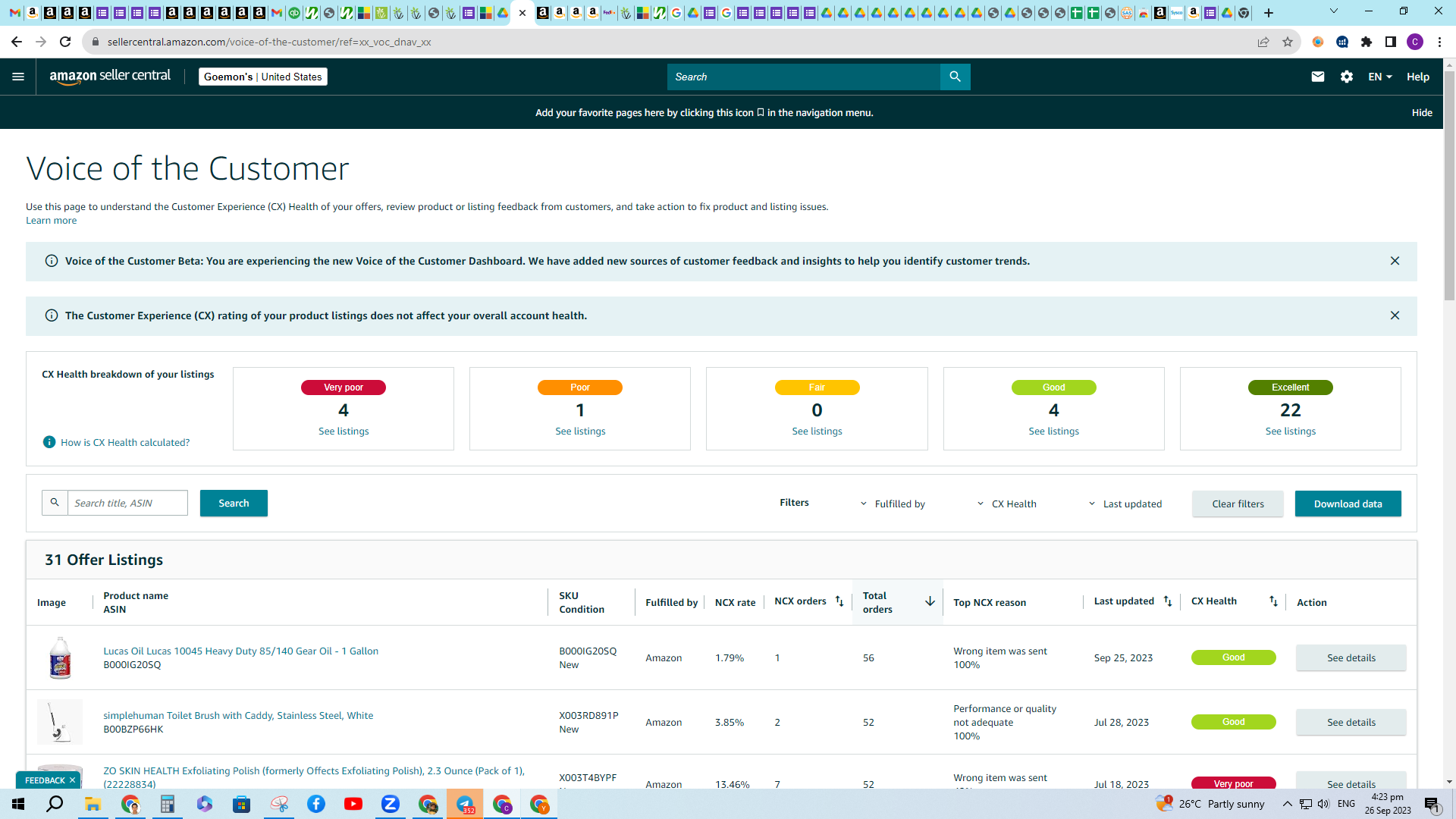This screenshot has width=1456, height=819.
Task: Click the Search title, ASIN input field
Action: (127, 503)
